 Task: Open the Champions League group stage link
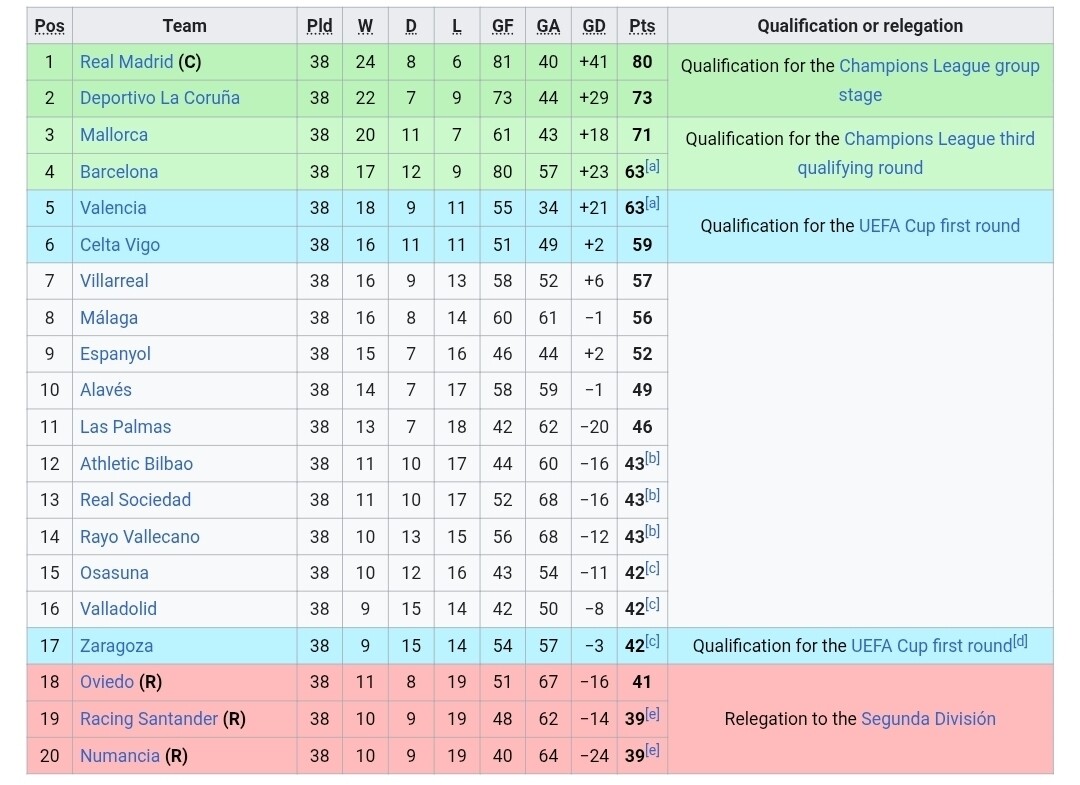(939, 67)
